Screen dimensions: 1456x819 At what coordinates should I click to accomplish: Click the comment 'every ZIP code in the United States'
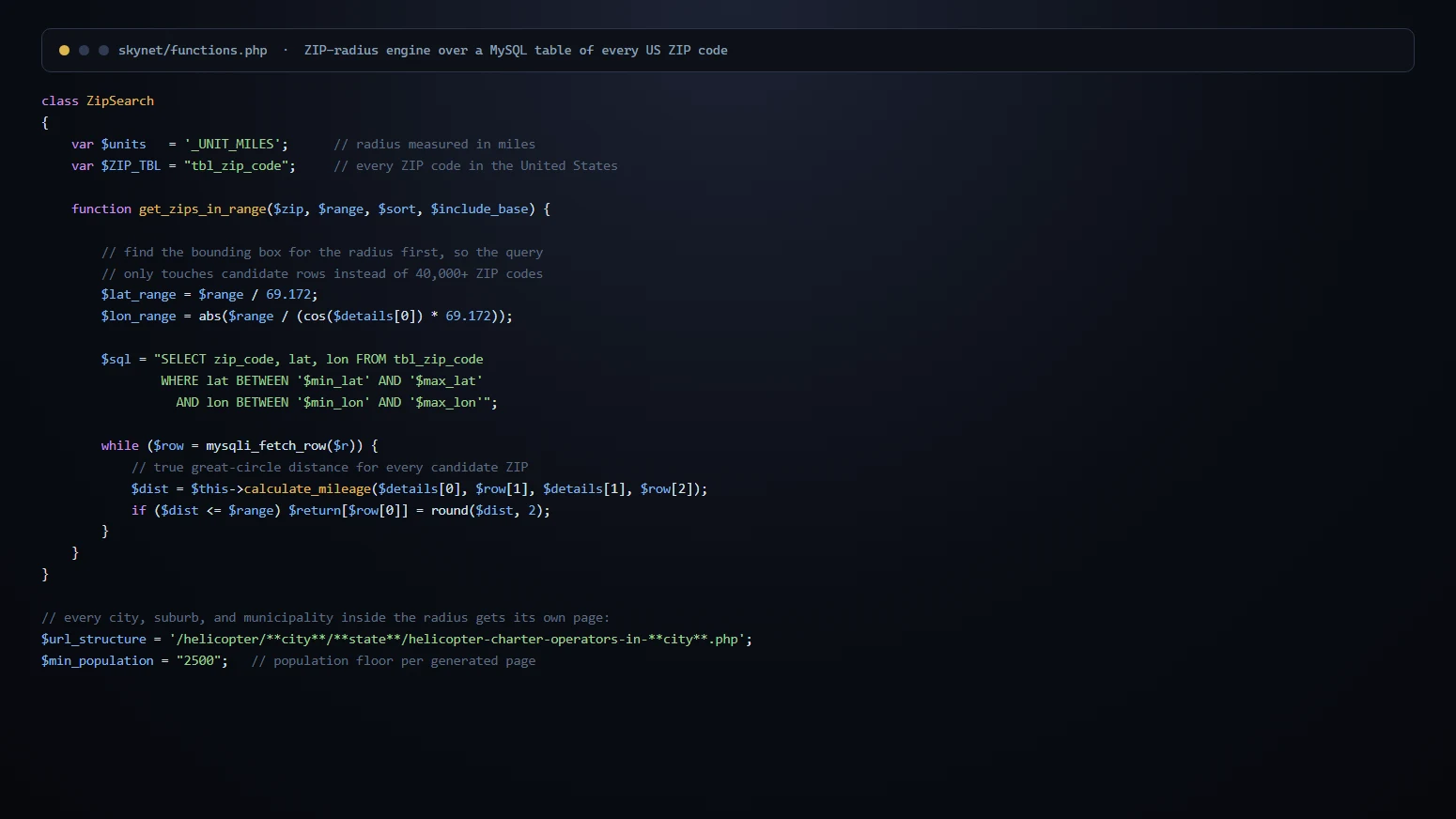click(476, 165)
